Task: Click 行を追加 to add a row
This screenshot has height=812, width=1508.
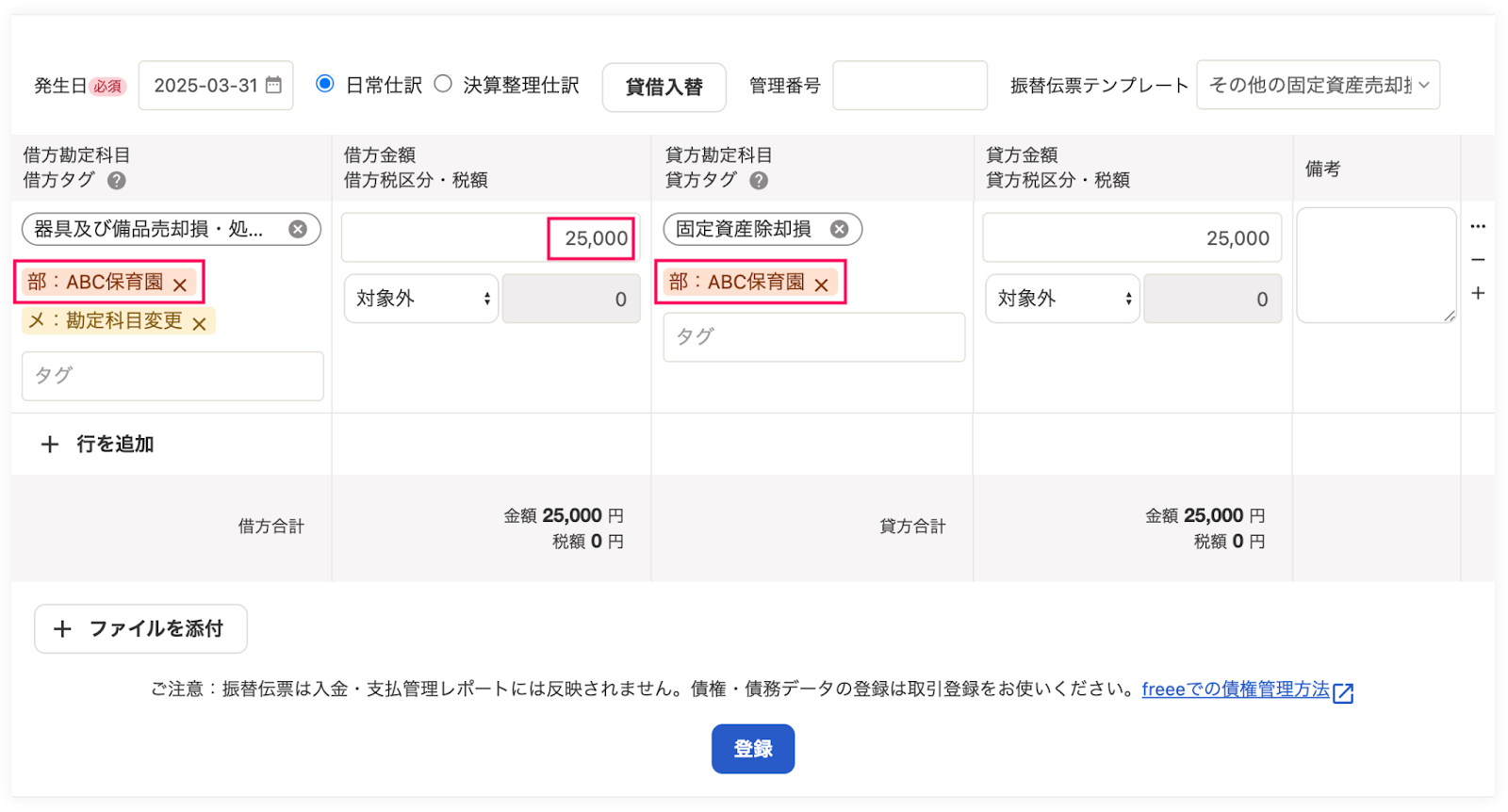Action: 97,444
